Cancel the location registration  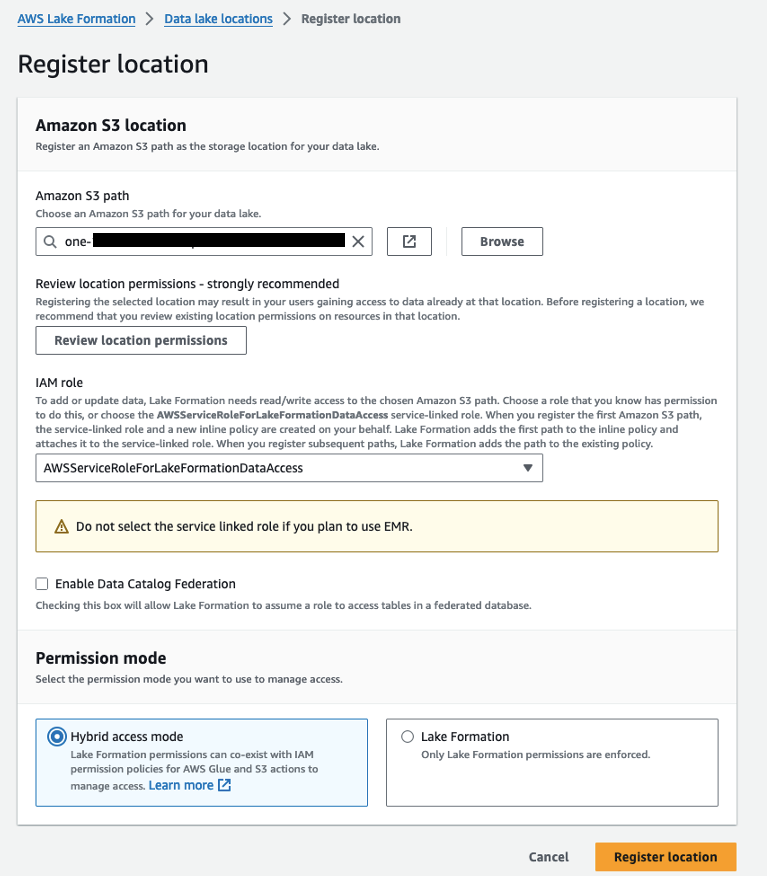[548, 857]
